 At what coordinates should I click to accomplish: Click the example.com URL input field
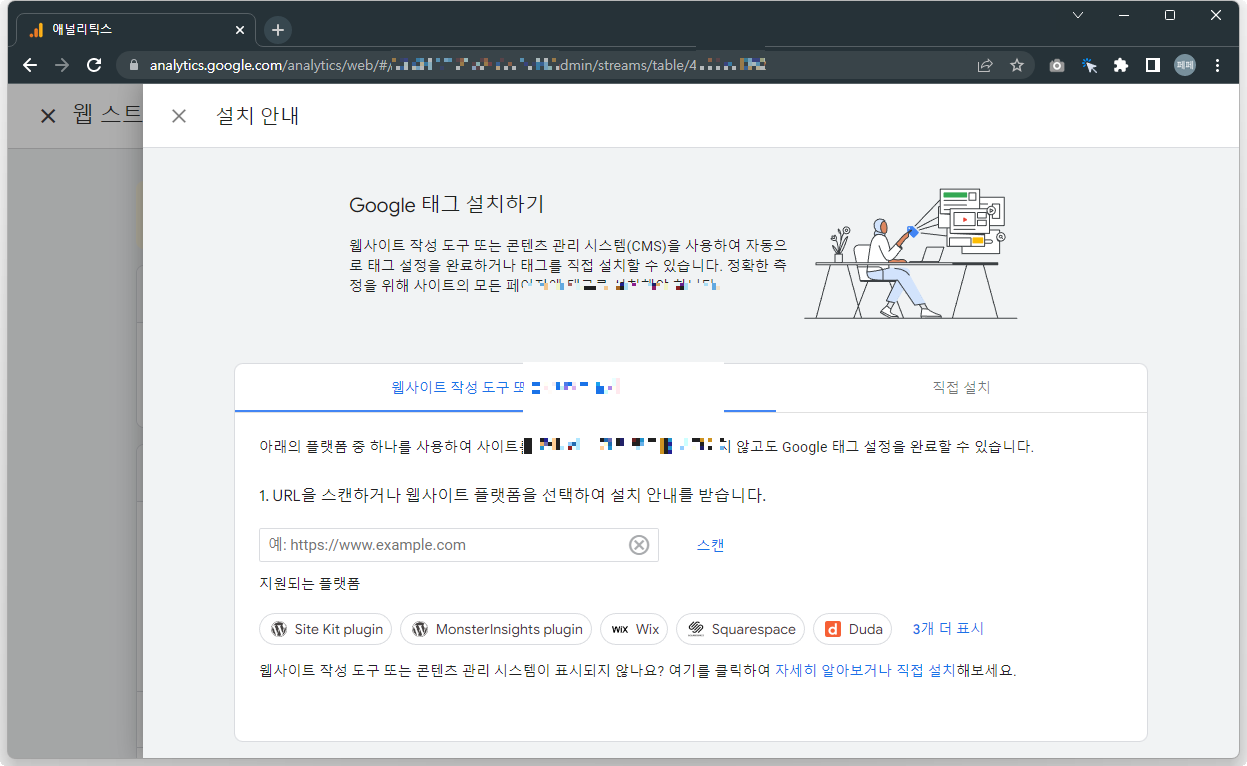[x=450, y=544]
